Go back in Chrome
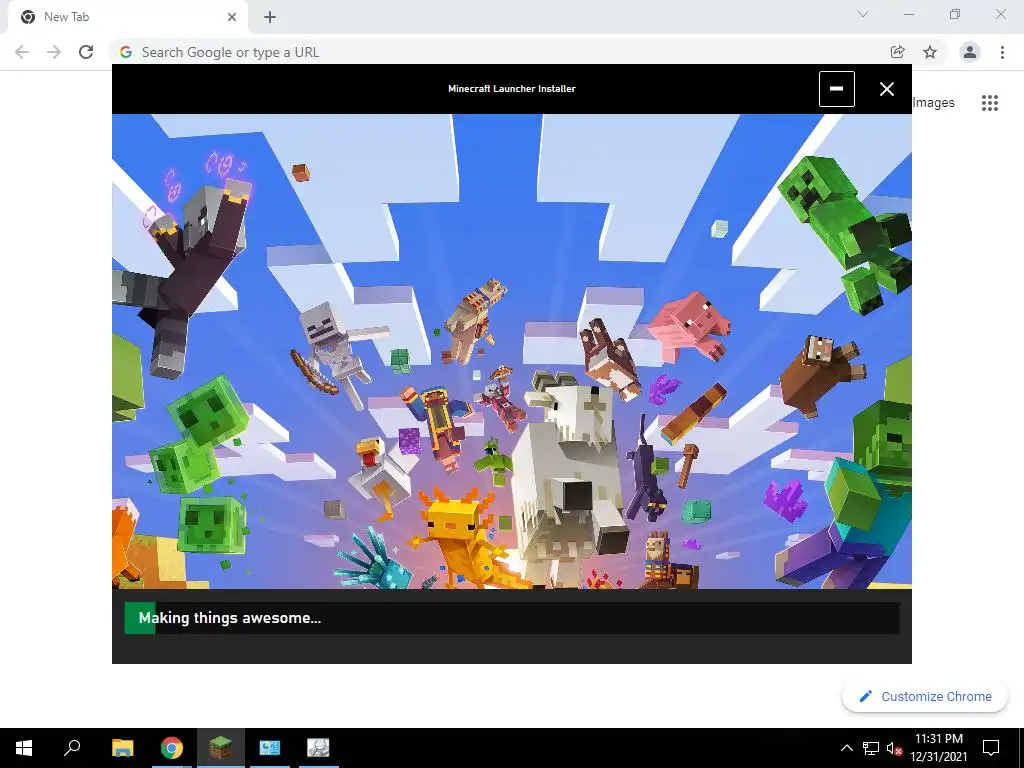 pyautogui.click(x=22, y=52)
